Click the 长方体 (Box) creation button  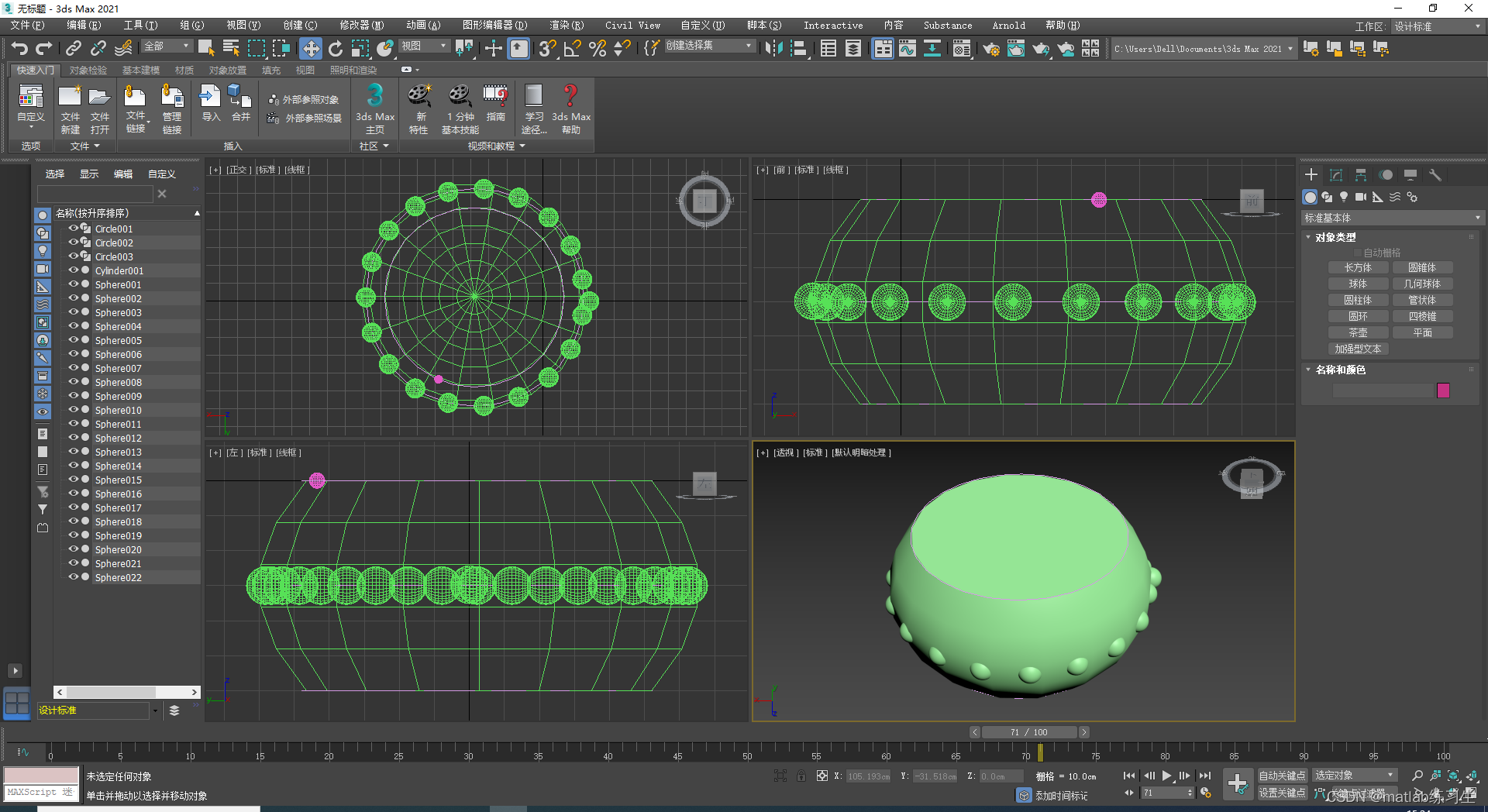point(1358,267)
